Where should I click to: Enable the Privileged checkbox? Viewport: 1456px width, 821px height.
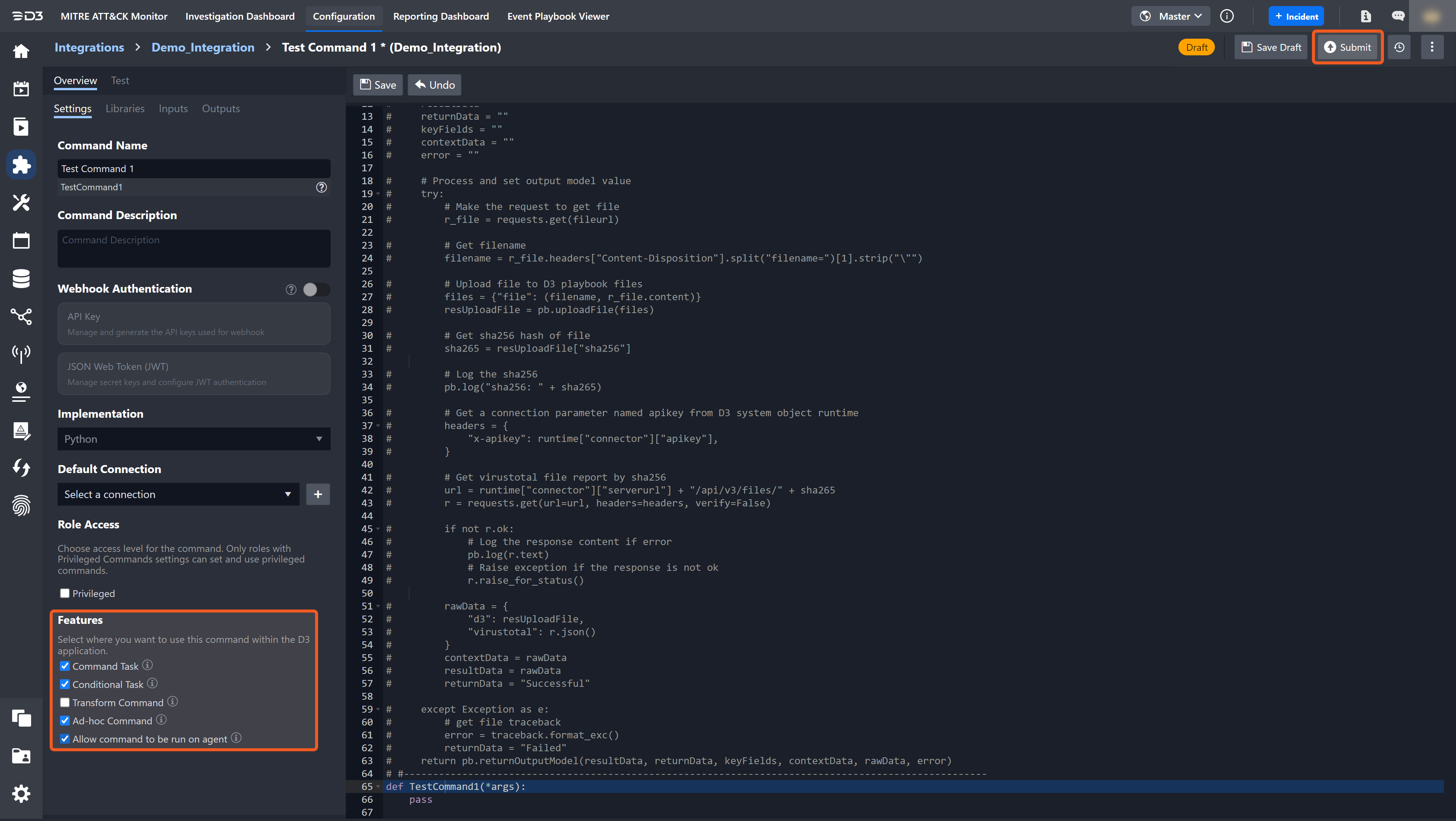pyautogui.click(x=65, y=593)
